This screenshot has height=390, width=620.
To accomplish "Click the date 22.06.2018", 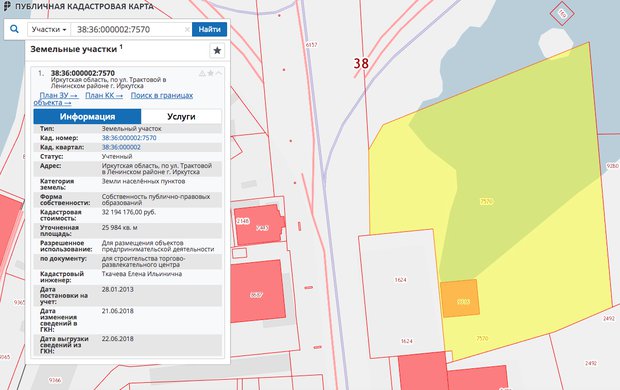I will click(117, 339).
